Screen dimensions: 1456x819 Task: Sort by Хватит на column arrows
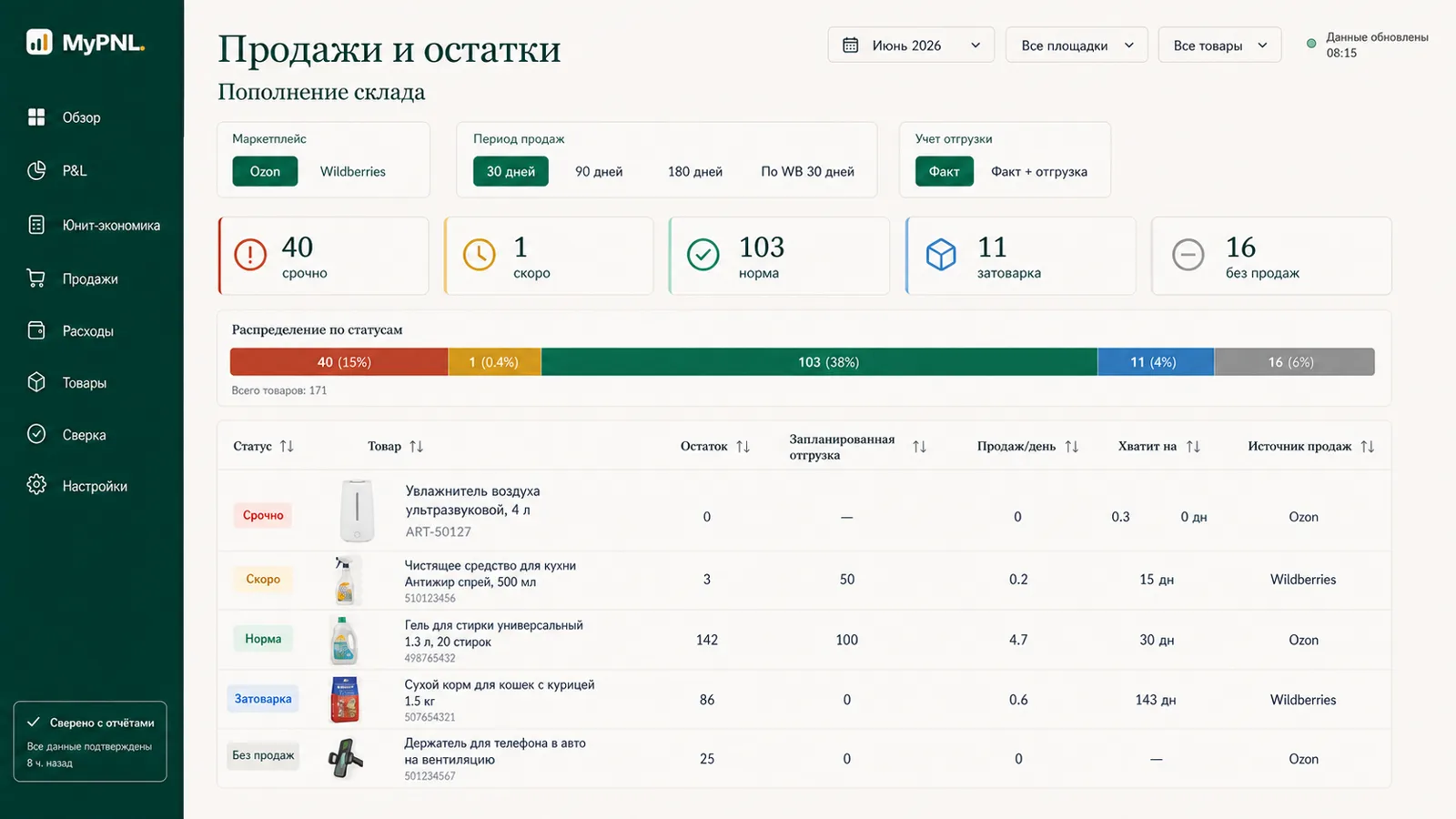click(1193, 446)
